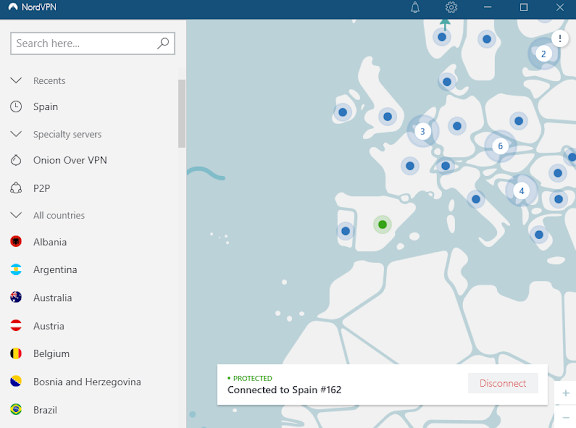This screenshot has height=428, width=576.
Task: Click the Onion Over VPN icon
Action: click(x=16, y=160)
